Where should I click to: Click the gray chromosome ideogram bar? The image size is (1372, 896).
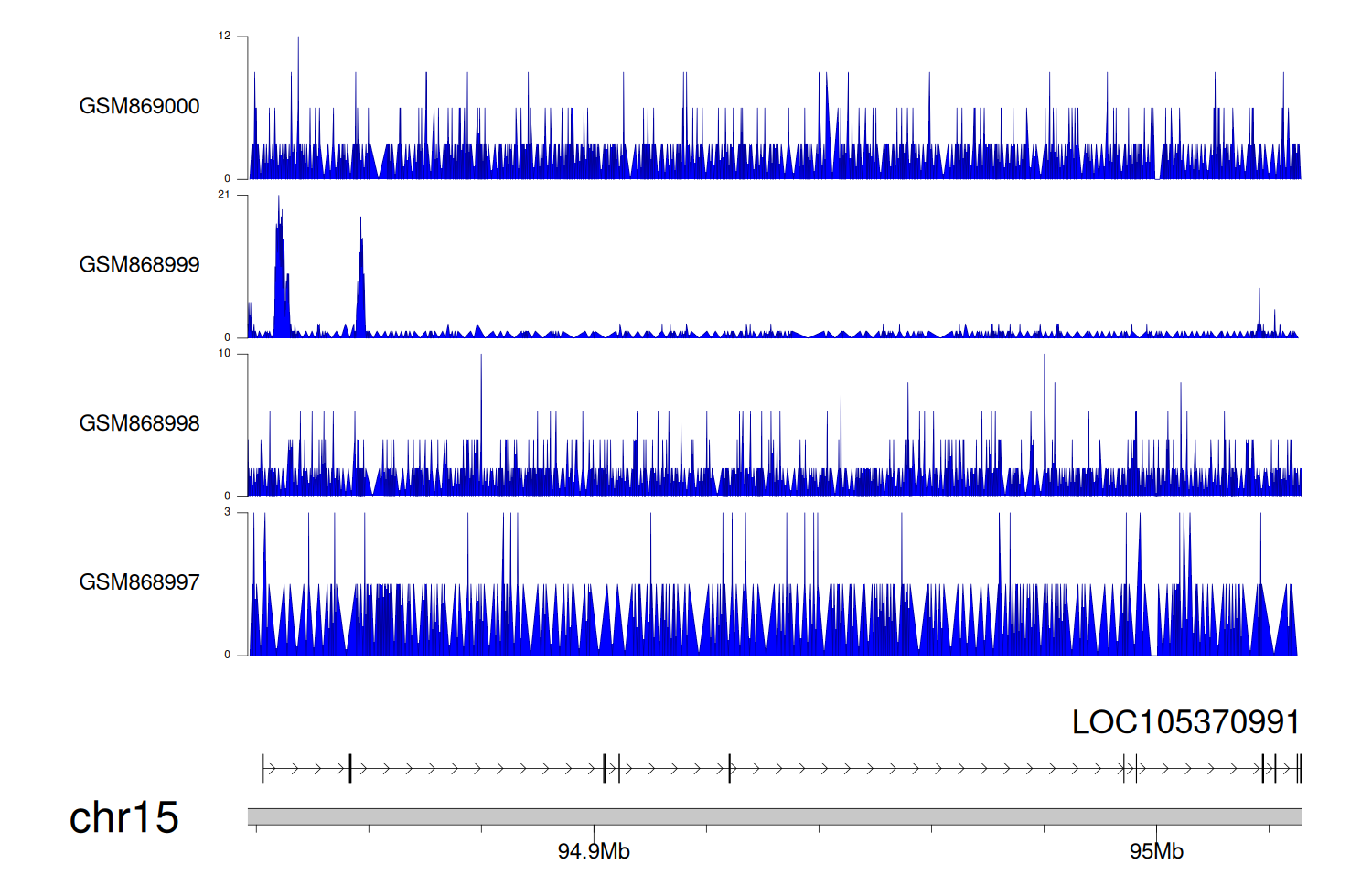(774, 816)
